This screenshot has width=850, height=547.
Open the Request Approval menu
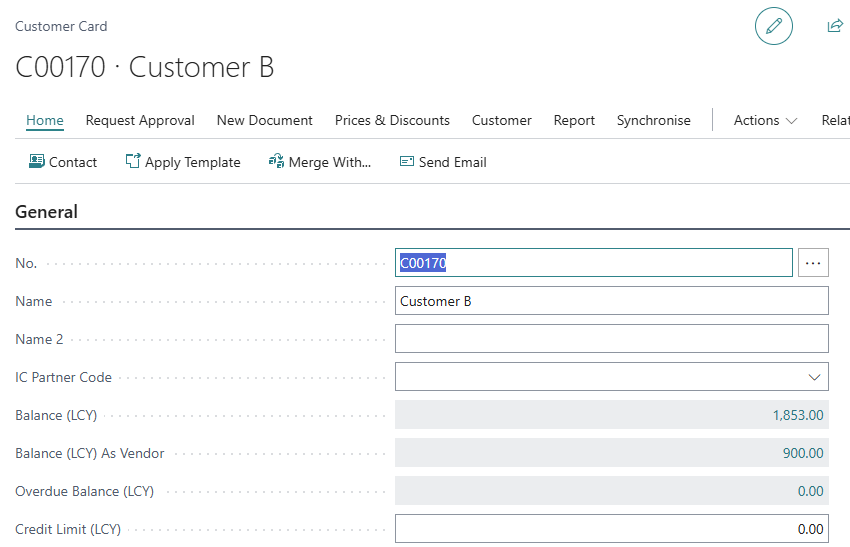click(x=140, y=120)
